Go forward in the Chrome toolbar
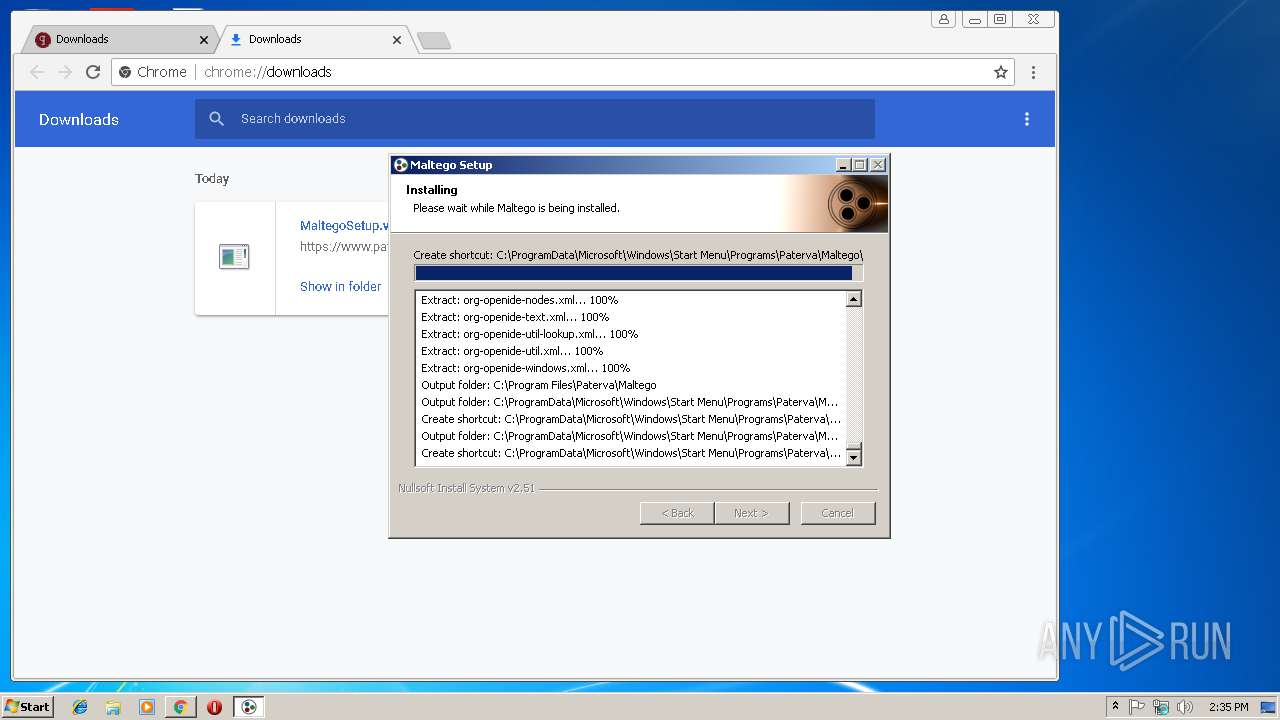1280x720 pixels. 65,72
